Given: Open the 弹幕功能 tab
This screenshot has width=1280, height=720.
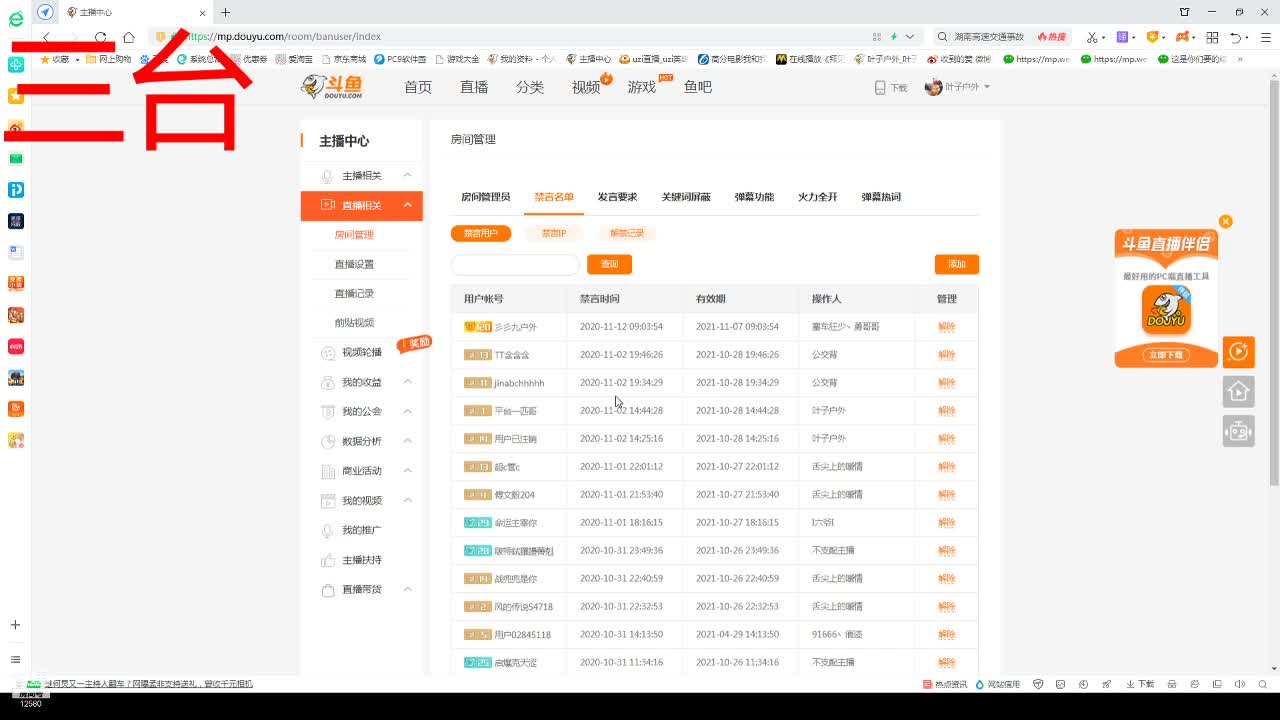Looking at the screenshot, I should tap(757, 196).
